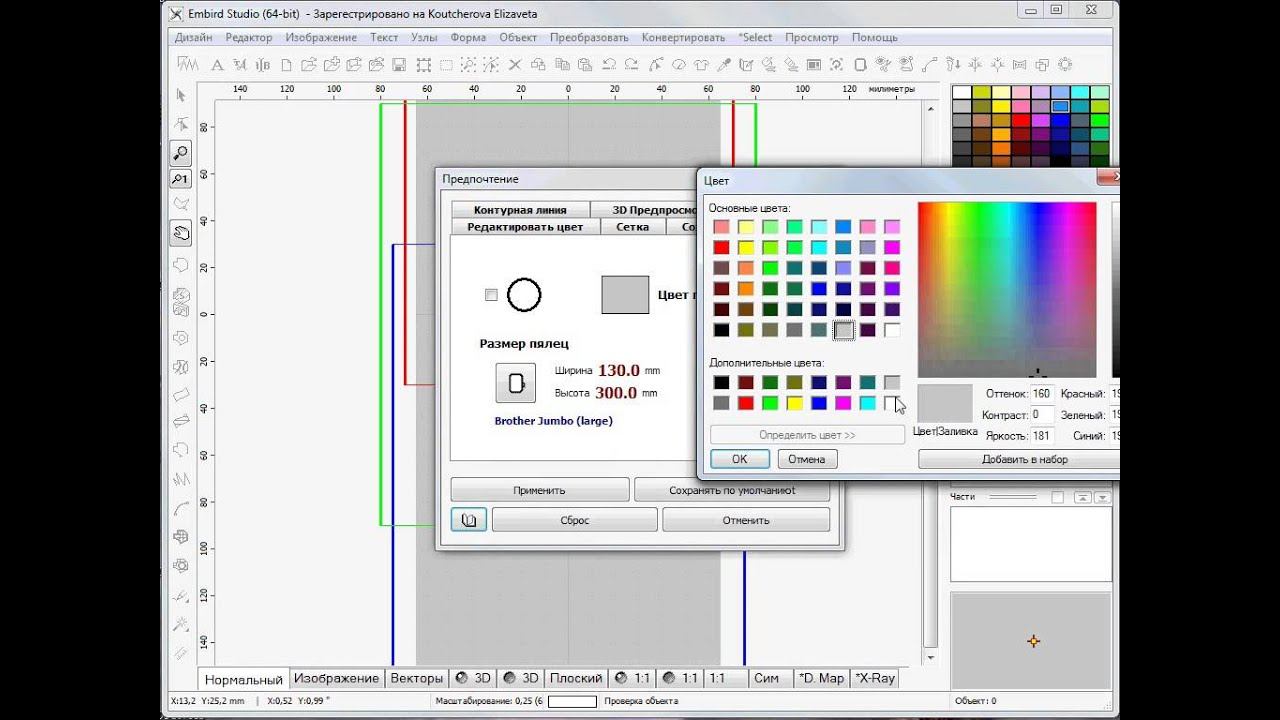Select the zoom magnifier tool in left toolbar
The height and width of the screenshot is (720, 1280).
[x=181, y=153]
